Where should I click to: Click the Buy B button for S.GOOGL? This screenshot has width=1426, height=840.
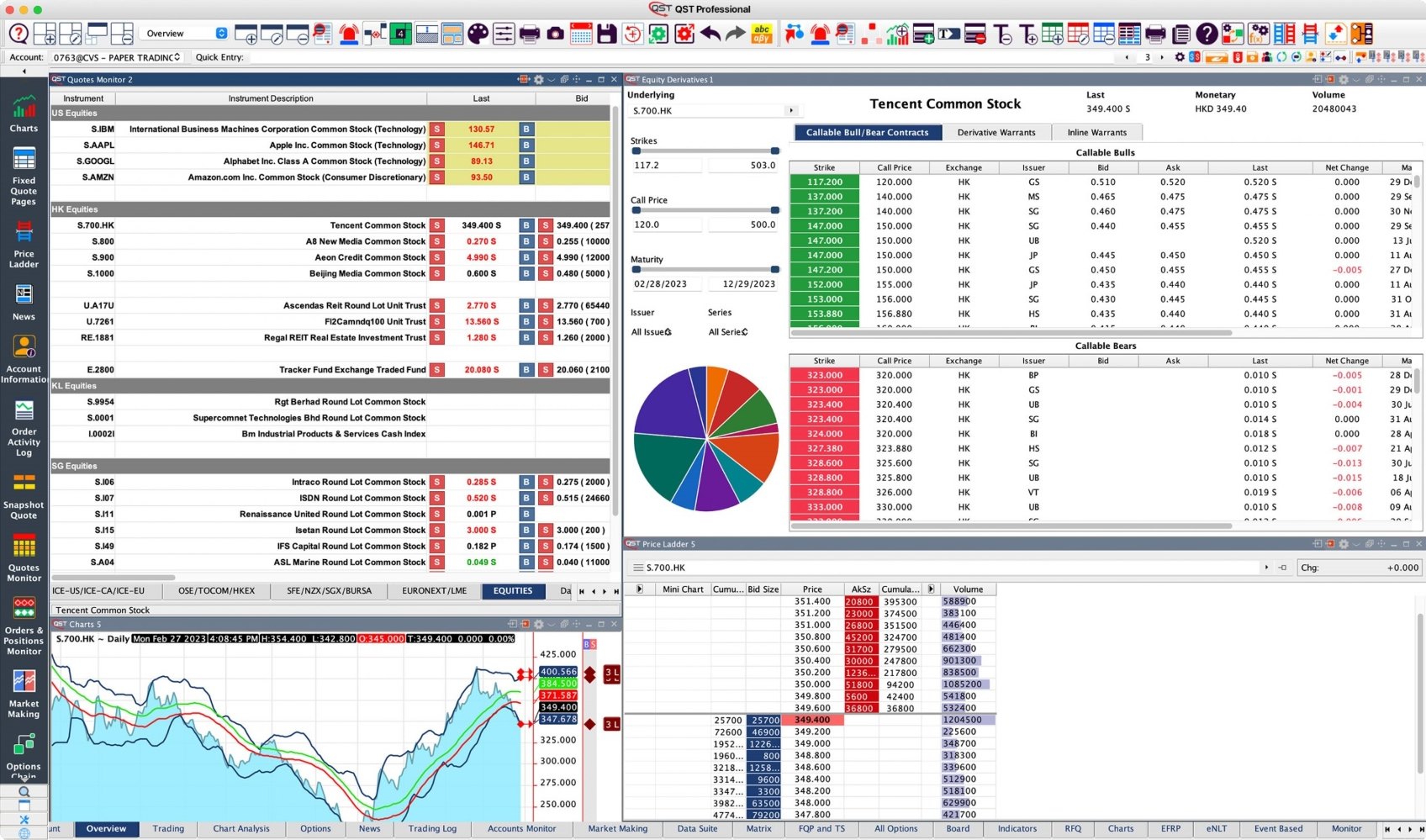tap(526, 161)
